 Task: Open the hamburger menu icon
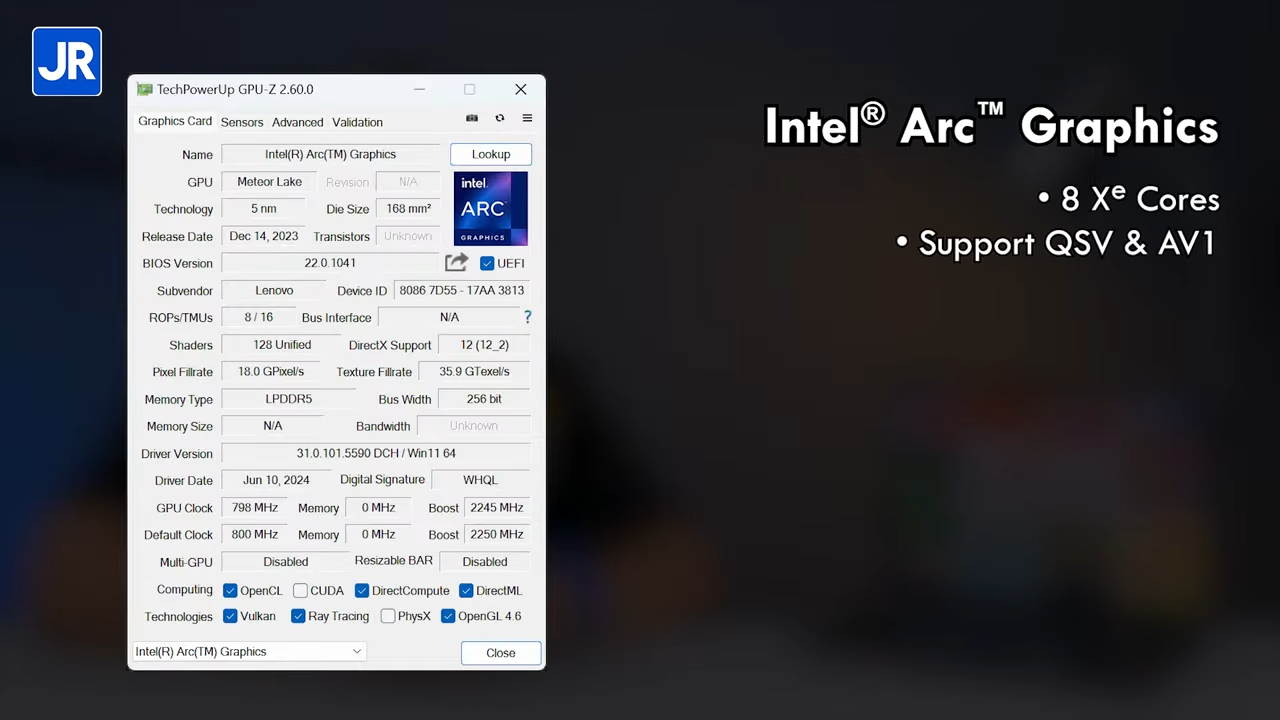527,118
